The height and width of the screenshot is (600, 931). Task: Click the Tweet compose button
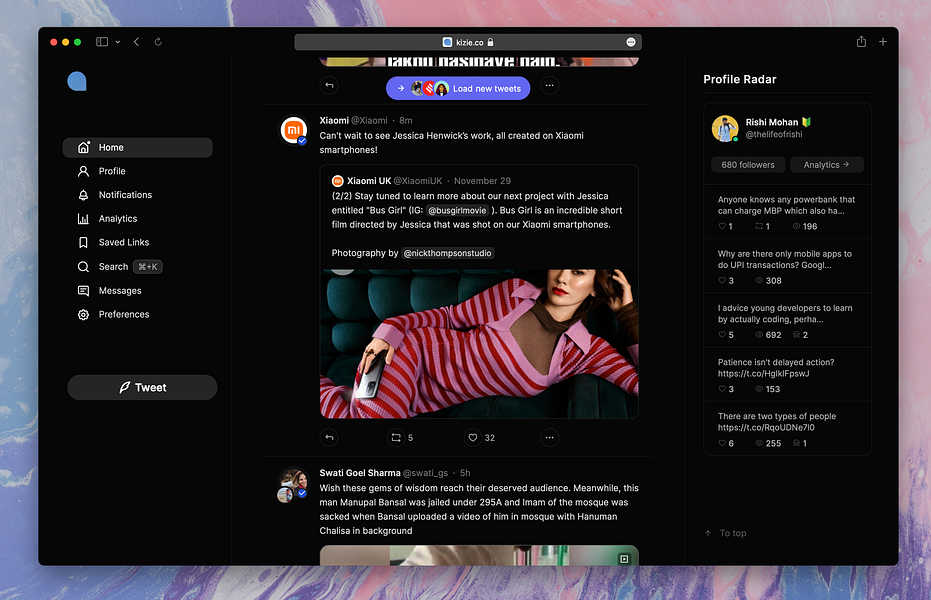click(142, 388)
